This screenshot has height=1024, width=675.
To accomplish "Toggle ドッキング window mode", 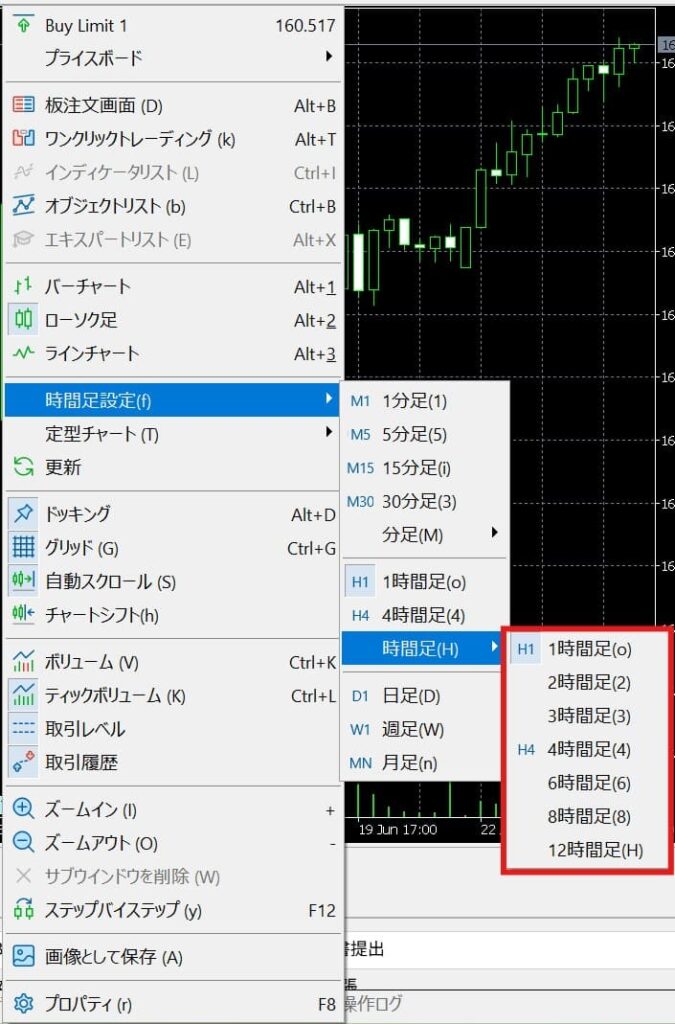I will 173,514.
